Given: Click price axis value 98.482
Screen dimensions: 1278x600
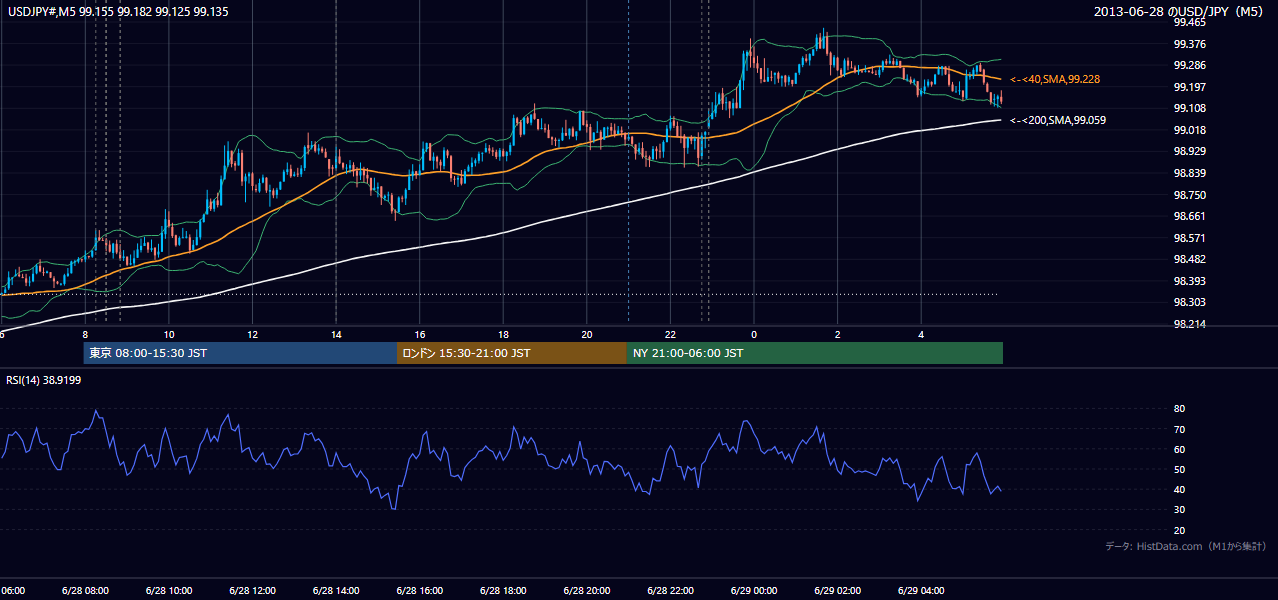Looking at the screenshot, I should (1189, 259).
